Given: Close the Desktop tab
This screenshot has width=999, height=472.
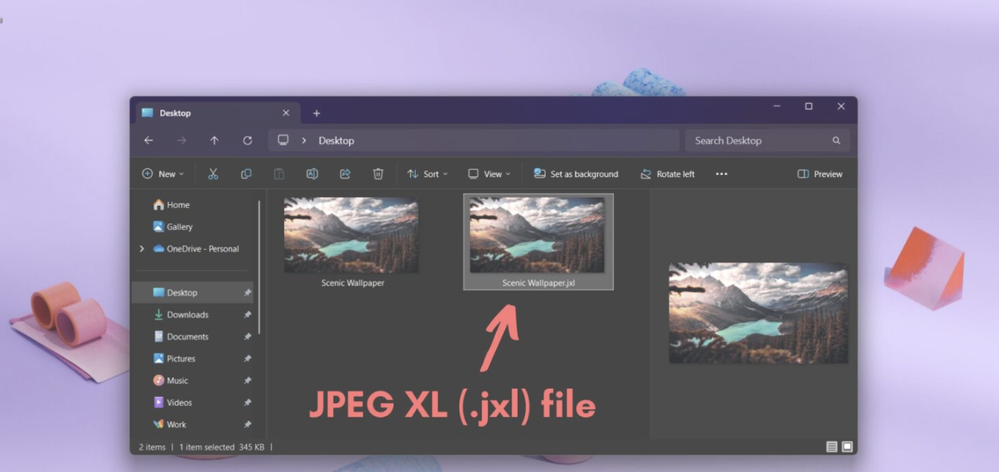Looking at the screenshot, I should tap(286, 113).
